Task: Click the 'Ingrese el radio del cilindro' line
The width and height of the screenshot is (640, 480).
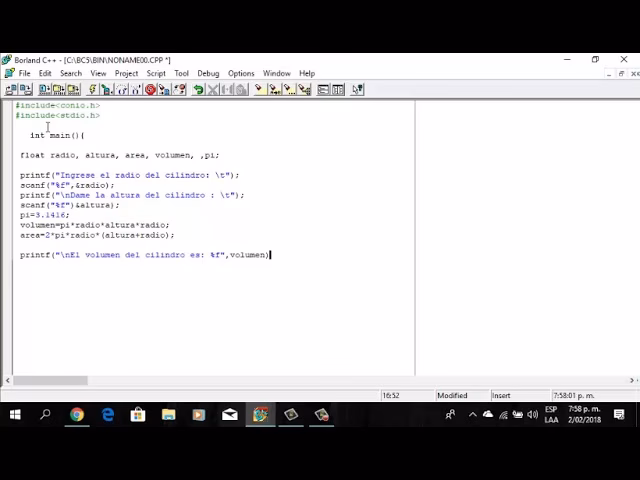Action: click(x=129, y=176)
